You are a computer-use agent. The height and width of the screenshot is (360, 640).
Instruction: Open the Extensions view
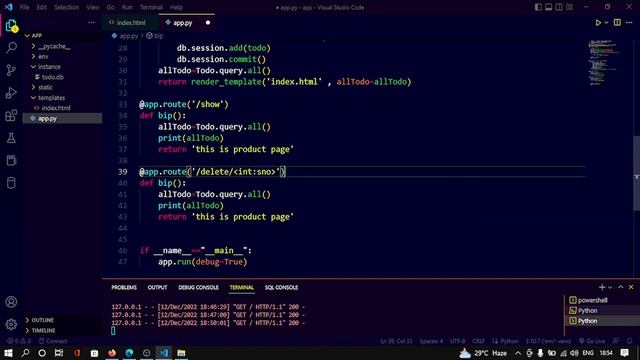click(x=11, y=116)
